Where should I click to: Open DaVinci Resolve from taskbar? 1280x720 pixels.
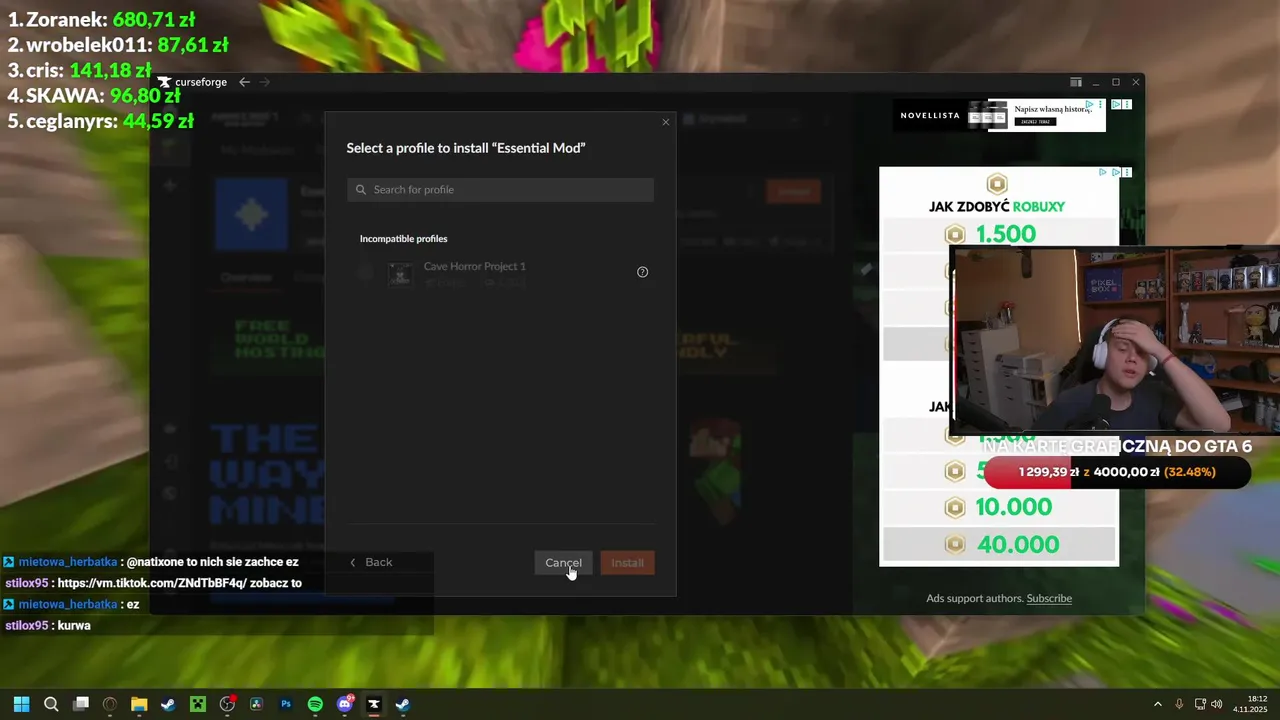(256, 704)
